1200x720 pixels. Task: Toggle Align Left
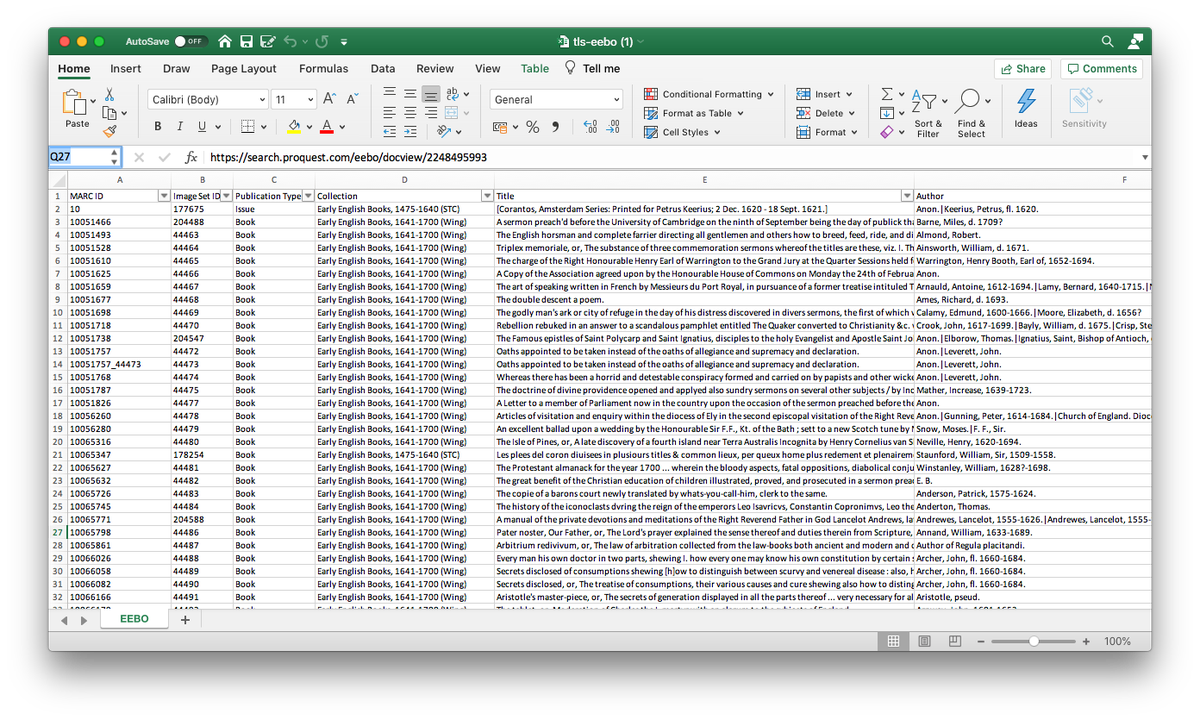click(390, 113)
